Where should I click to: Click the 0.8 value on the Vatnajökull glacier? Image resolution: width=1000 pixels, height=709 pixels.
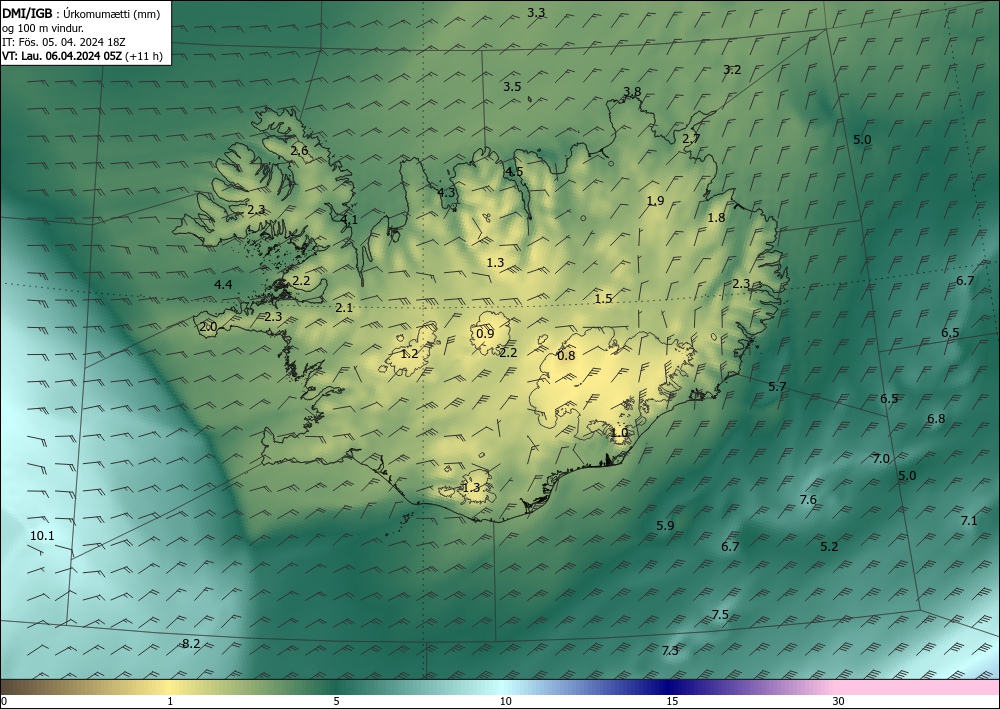(566, 356)
